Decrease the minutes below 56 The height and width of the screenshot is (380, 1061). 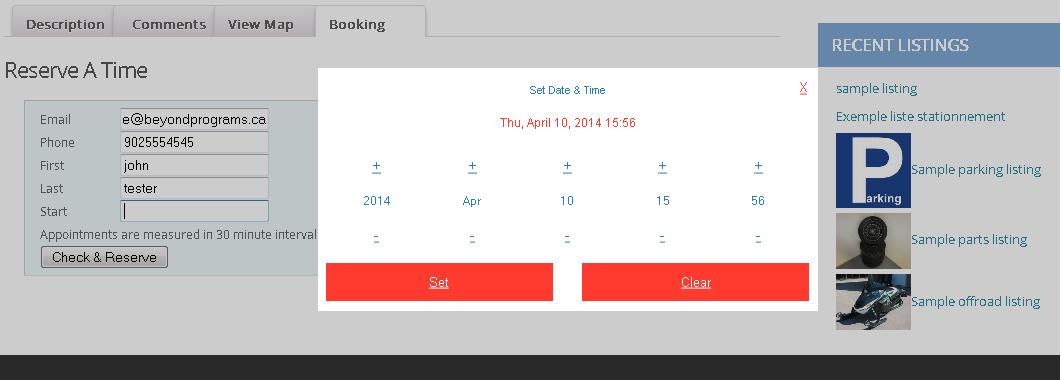(758, 238)
